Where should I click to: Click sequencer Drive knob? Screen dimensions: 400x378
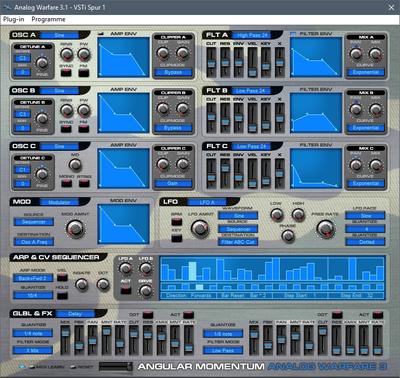click(145, 291)
